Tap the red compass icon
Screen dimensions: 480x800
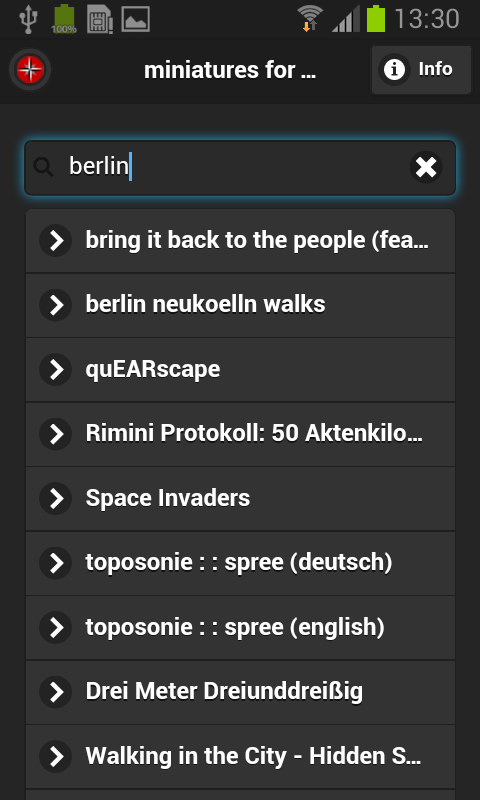pyautogui.click(x=30, y=70)
